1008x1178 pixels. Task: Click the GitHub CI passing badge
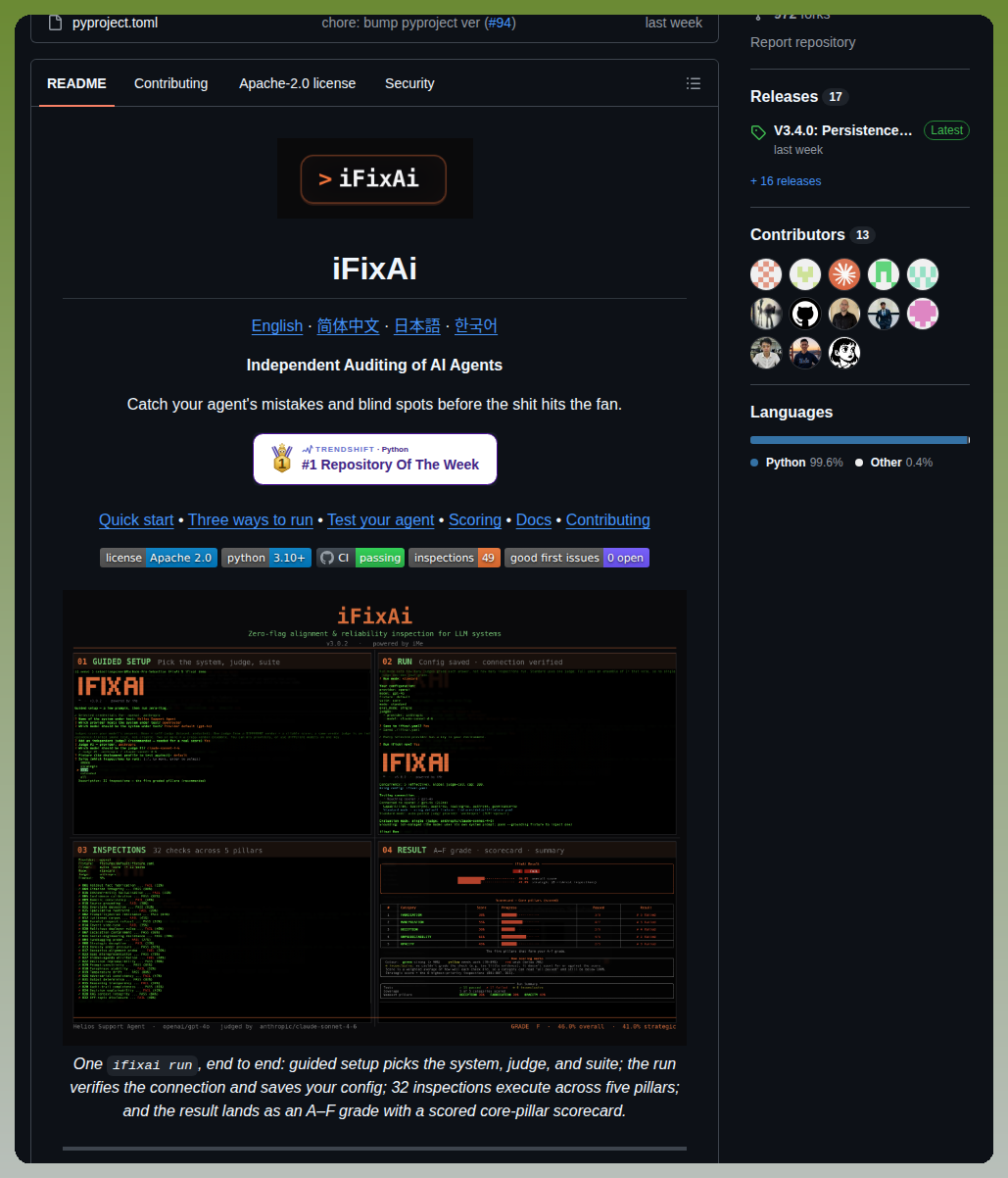click(360, 558)
